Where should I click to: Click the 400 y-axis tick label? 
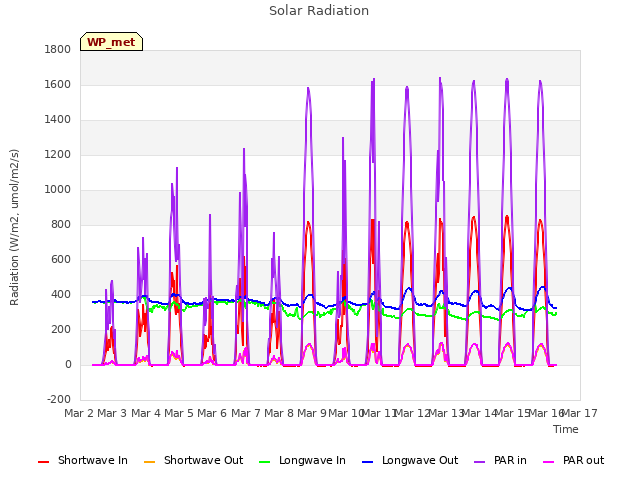(x=61, y=295)
